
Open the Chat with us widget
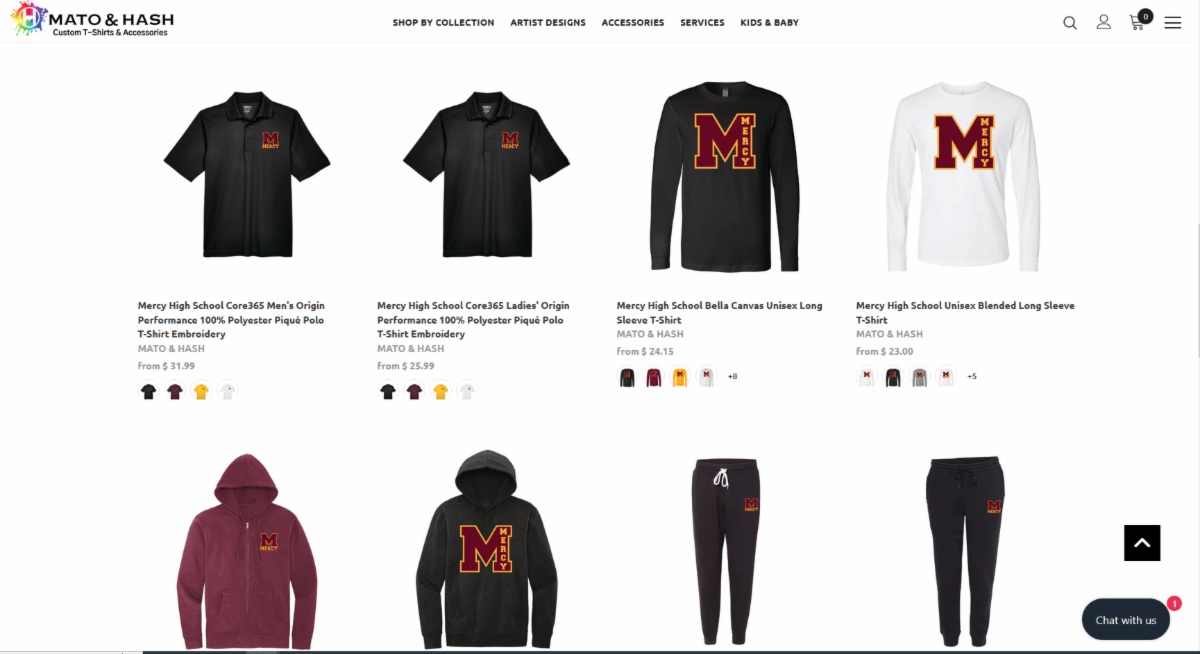click(x=1126, y=620)
